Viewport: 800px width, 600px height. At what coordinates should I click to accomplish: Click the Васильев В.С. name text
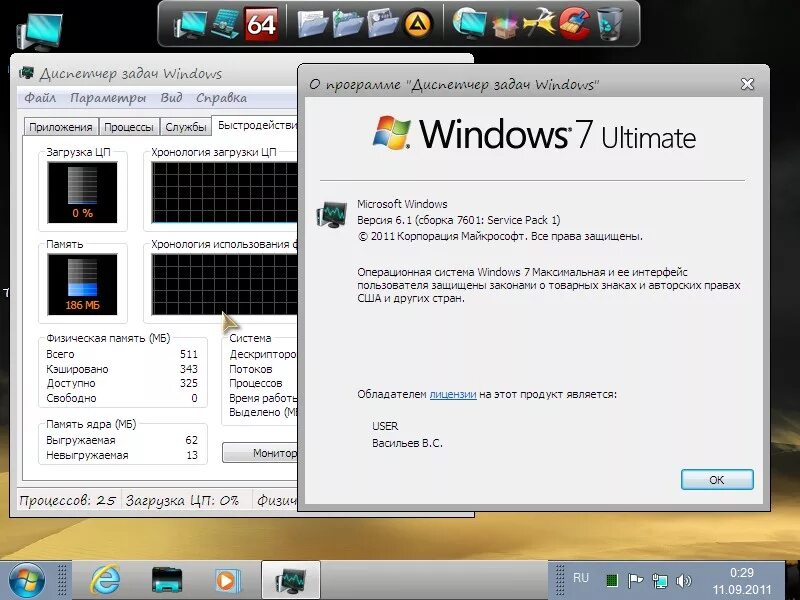pos(407,443)
